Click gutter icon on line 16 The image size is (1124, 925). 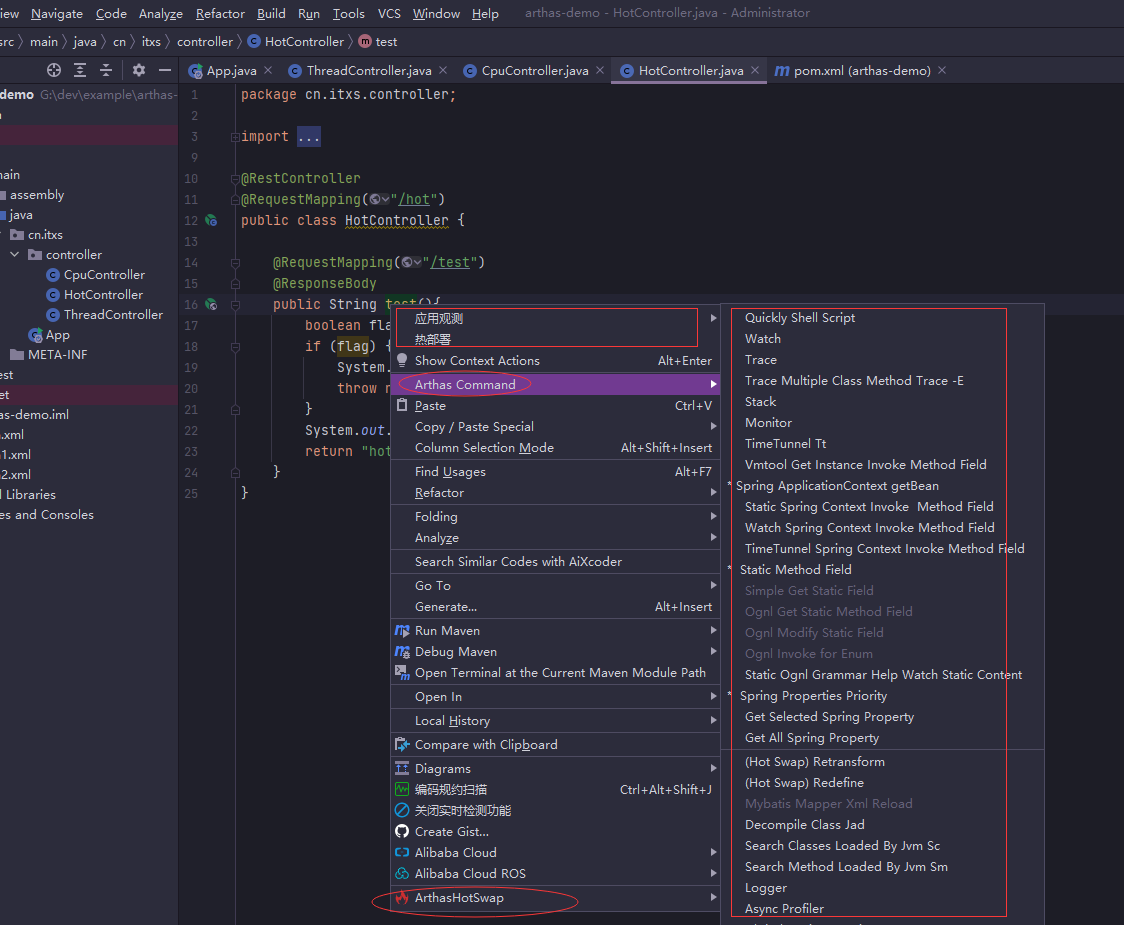211,304
